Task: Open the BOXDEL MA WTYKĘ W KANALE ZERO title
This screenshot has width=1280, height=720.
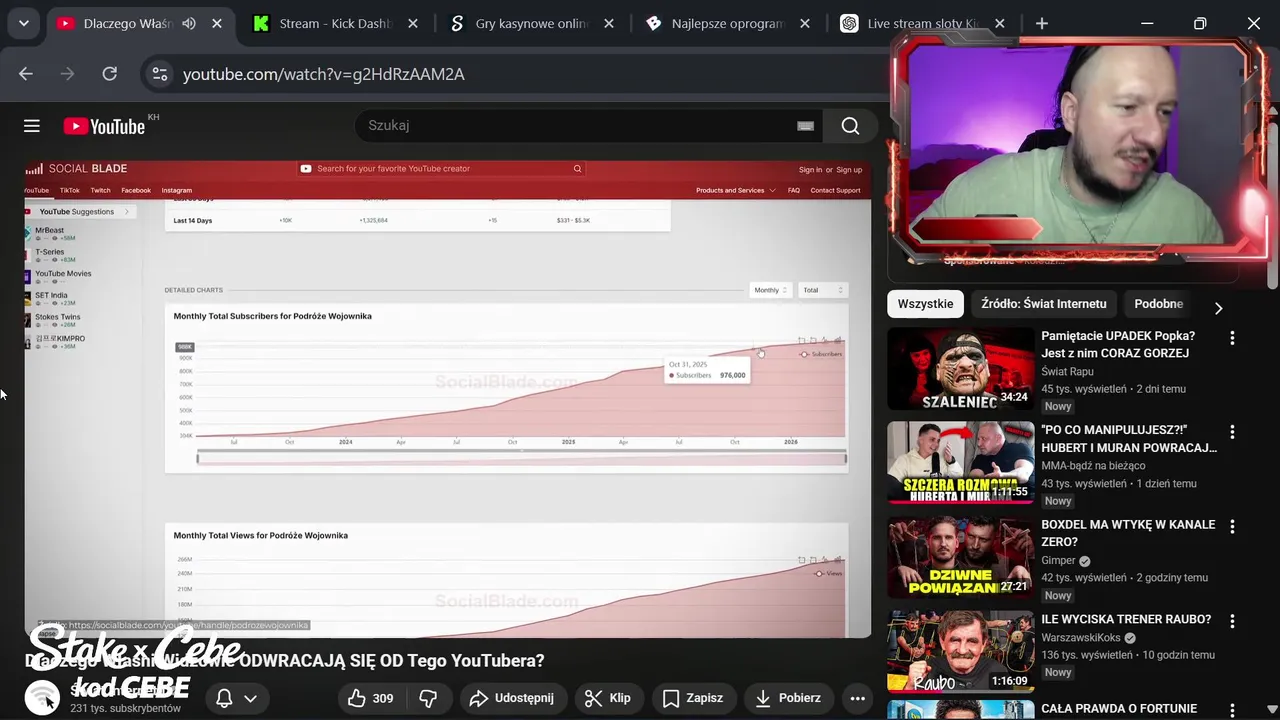Action: point(1128,532)
